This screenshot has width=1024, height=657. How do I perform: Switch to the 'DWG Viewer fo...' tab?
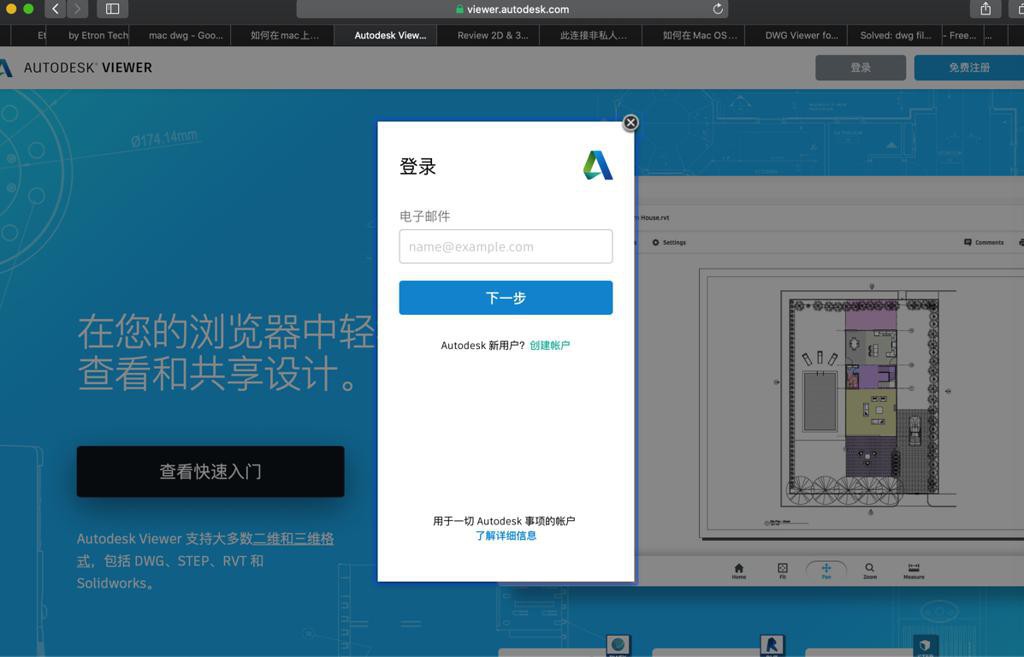click(801, 35)
